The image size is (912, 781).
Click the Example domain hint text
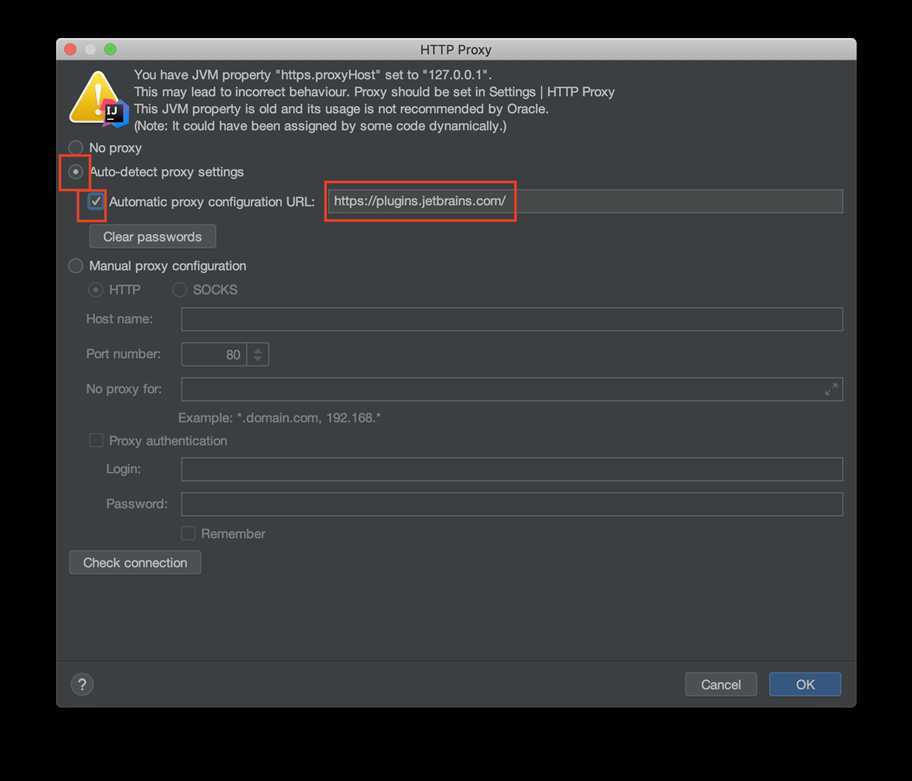point(279,418)
